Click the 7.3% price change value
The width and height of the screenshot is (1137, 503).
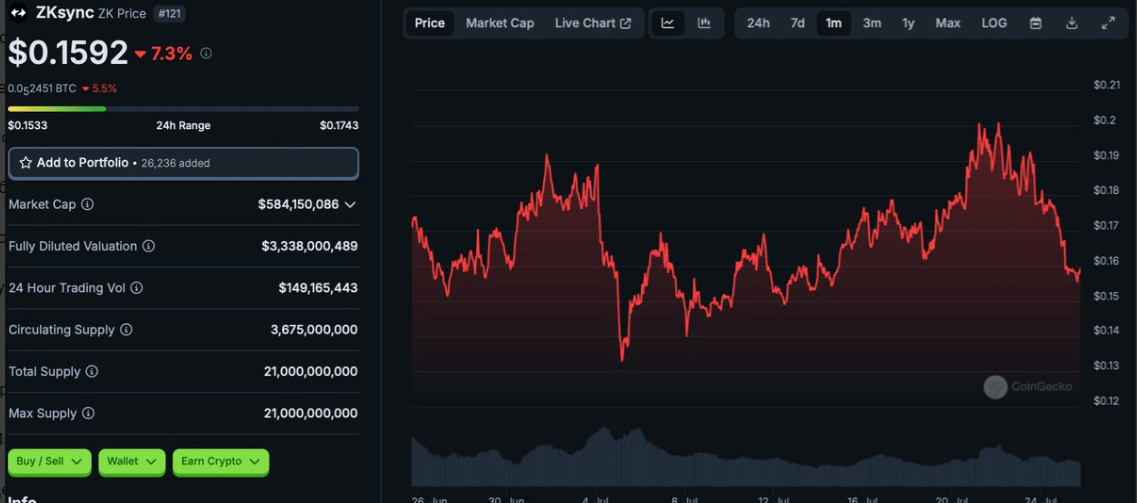coord(171,54)
